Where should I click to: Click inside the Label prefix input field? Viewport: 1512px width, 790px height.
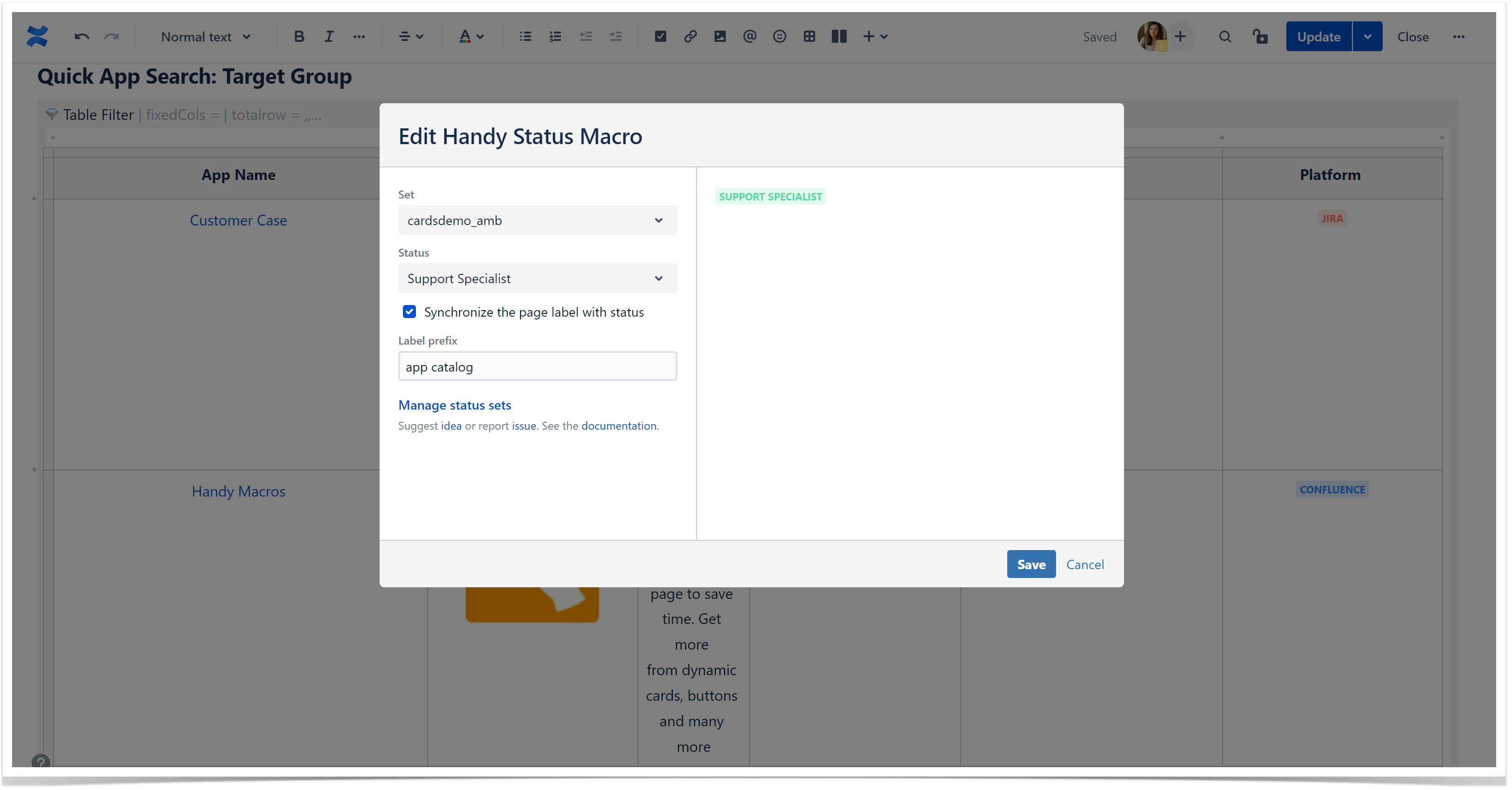[x=537, y=366]
